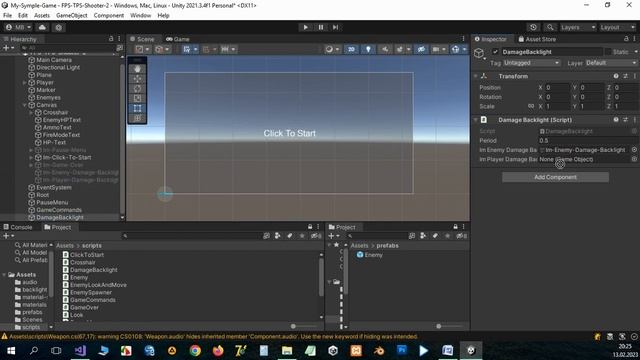
Task: Open Unity account MB dropdown
Action: click(x=18, y=27)
